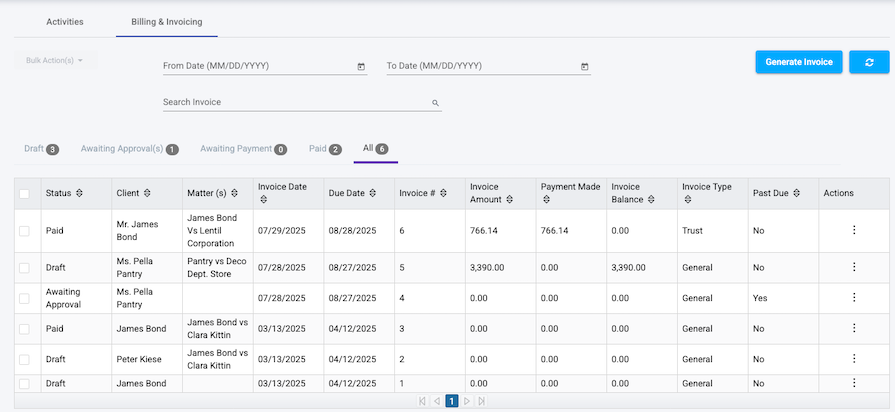This screenshot has height=412, width=895.
Task: Check the box for invoice 5 row
Action: [24, 268]
